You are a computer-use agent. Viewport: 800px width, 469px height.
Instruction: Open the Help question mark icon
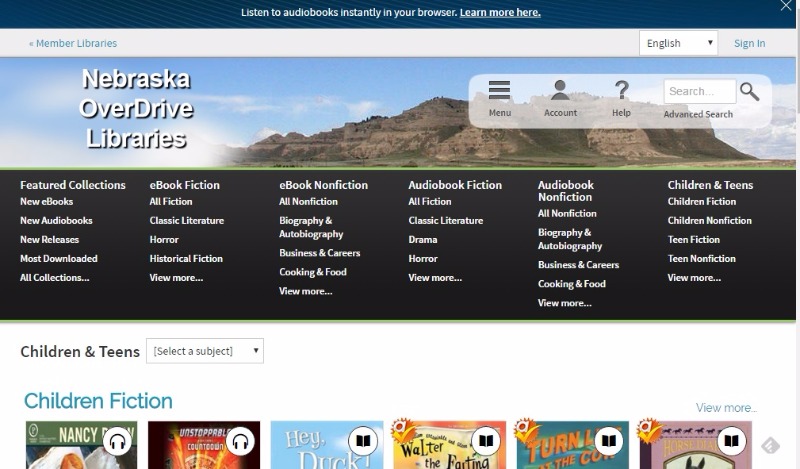pyautogui.click(x=621, y=90)
